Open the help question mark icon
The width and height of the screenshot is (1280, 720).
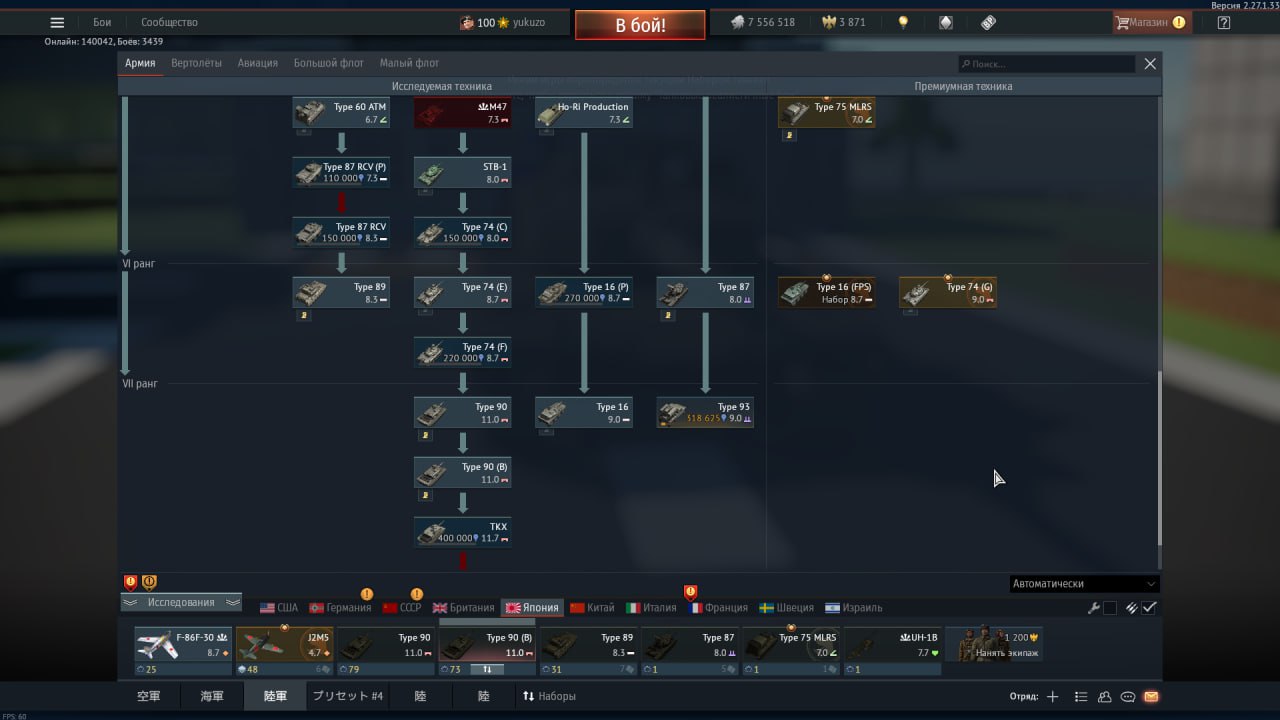pyautogui.click(x=1224, y=22)
